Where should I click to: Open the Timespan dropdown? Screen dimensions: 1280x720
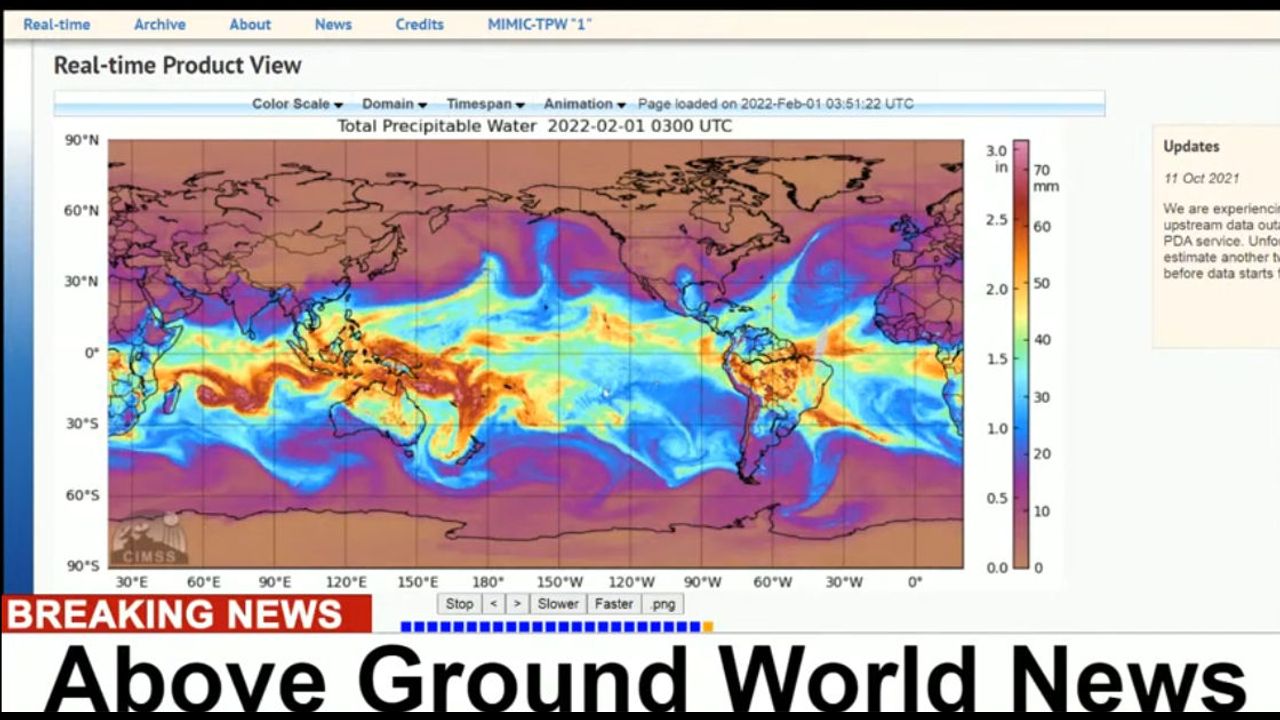(485, 104)
